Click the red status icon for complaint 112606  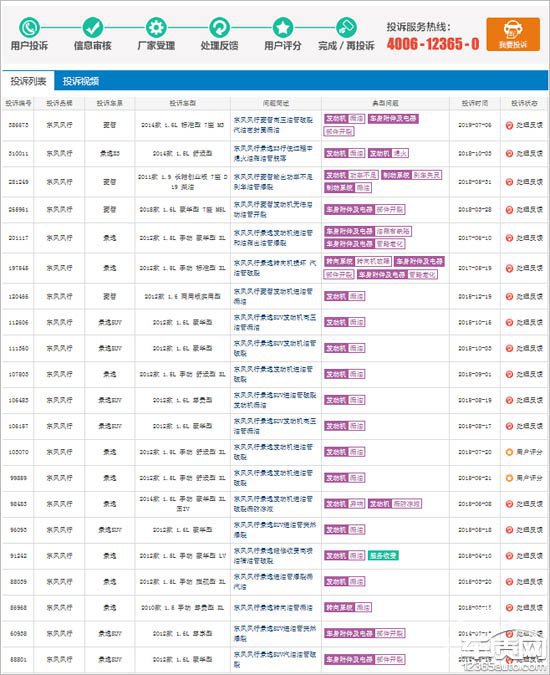point(509,322)
